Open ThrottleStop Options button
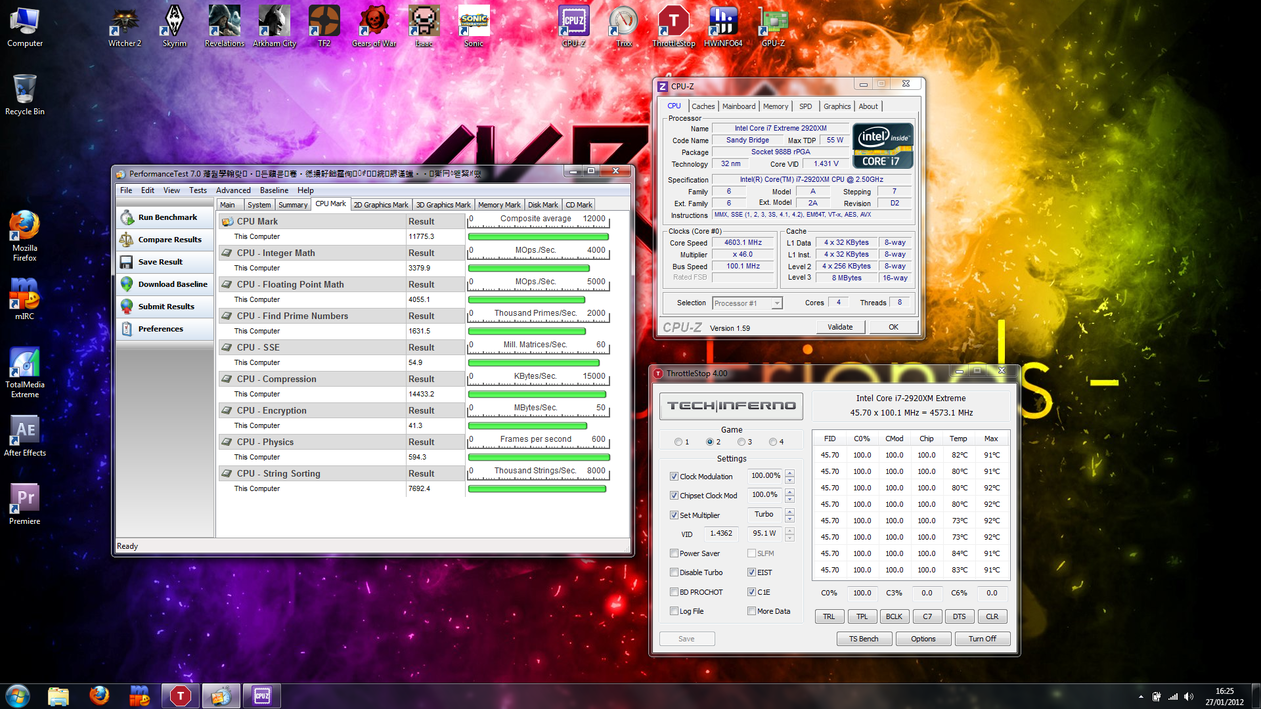 pyautogui.click(x=923, y=639)
